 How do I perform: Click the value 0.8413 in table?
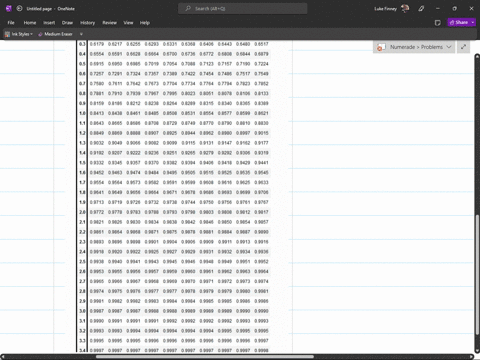coord(97,113)
